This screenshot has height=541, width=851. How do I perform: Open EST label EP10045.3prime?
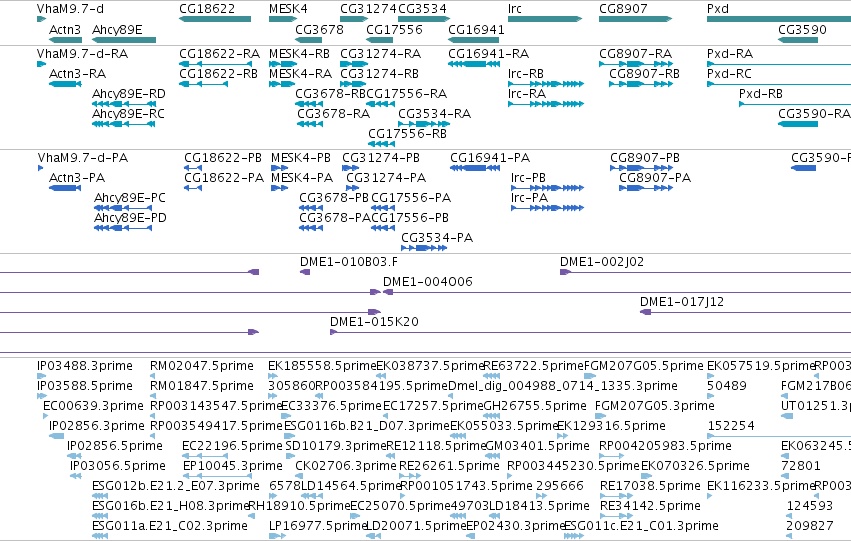coord(232,467)
